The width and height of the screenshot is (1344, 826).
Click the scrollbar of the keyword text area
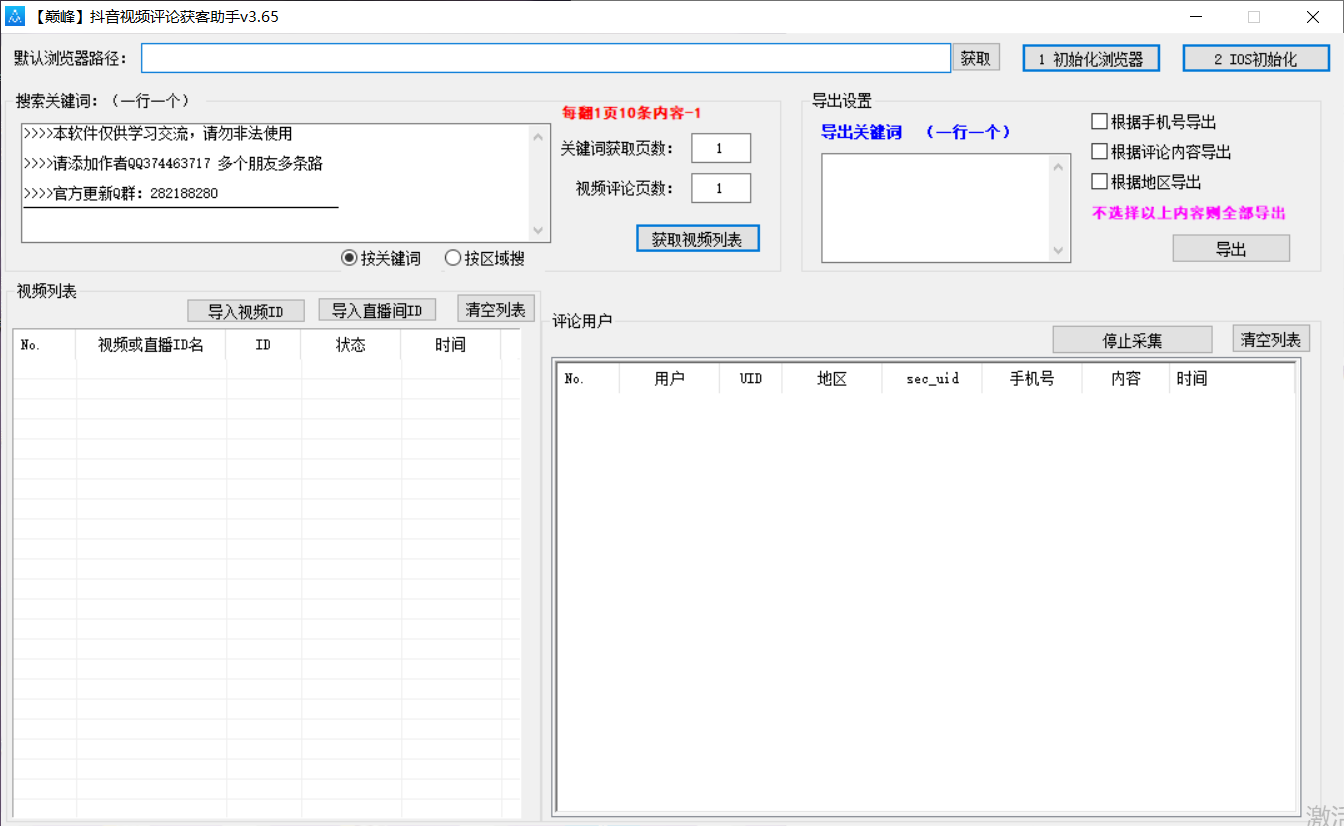click(538, 183)
